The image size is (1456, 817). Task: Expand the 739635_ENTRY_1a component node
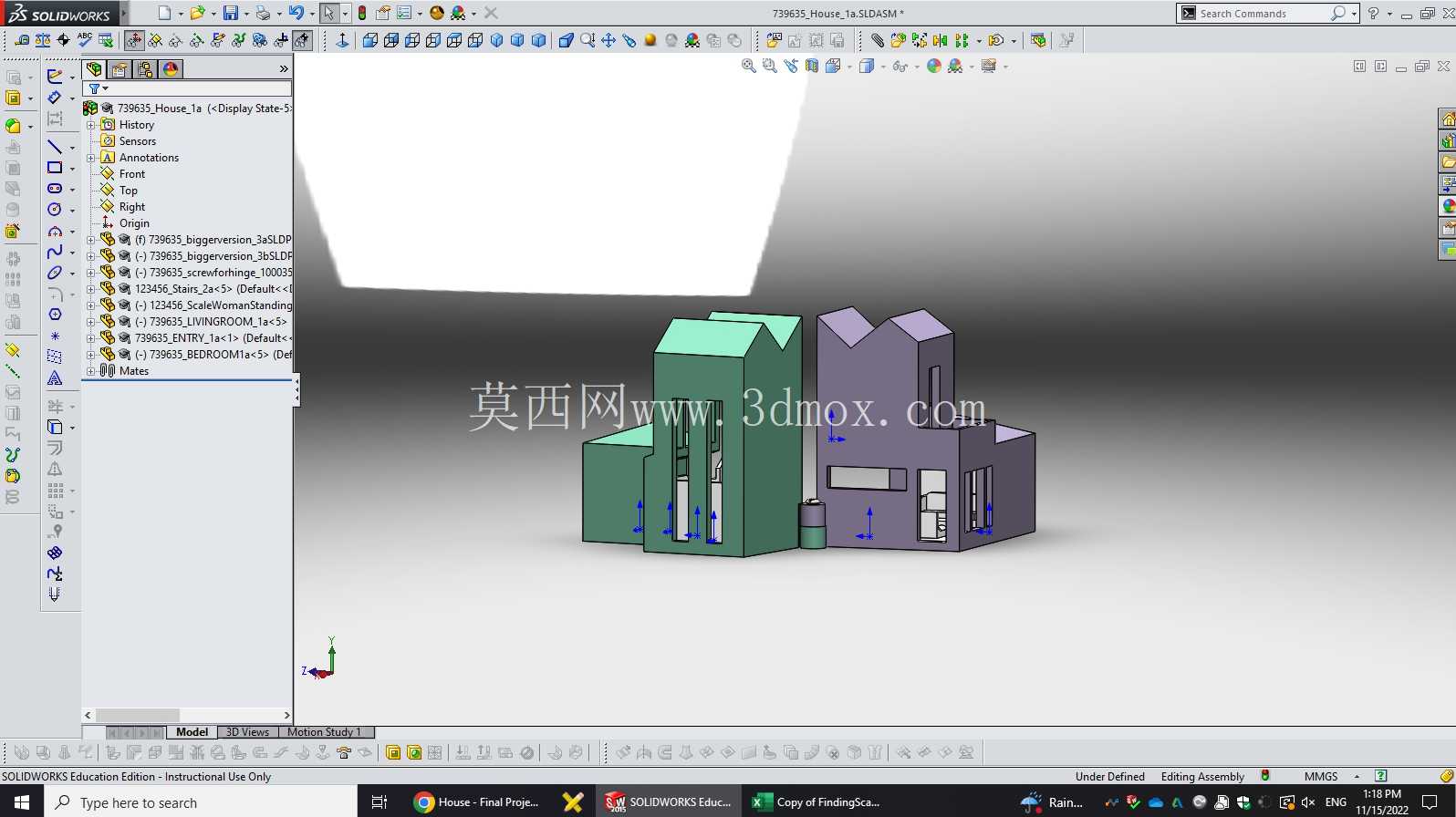91,338
